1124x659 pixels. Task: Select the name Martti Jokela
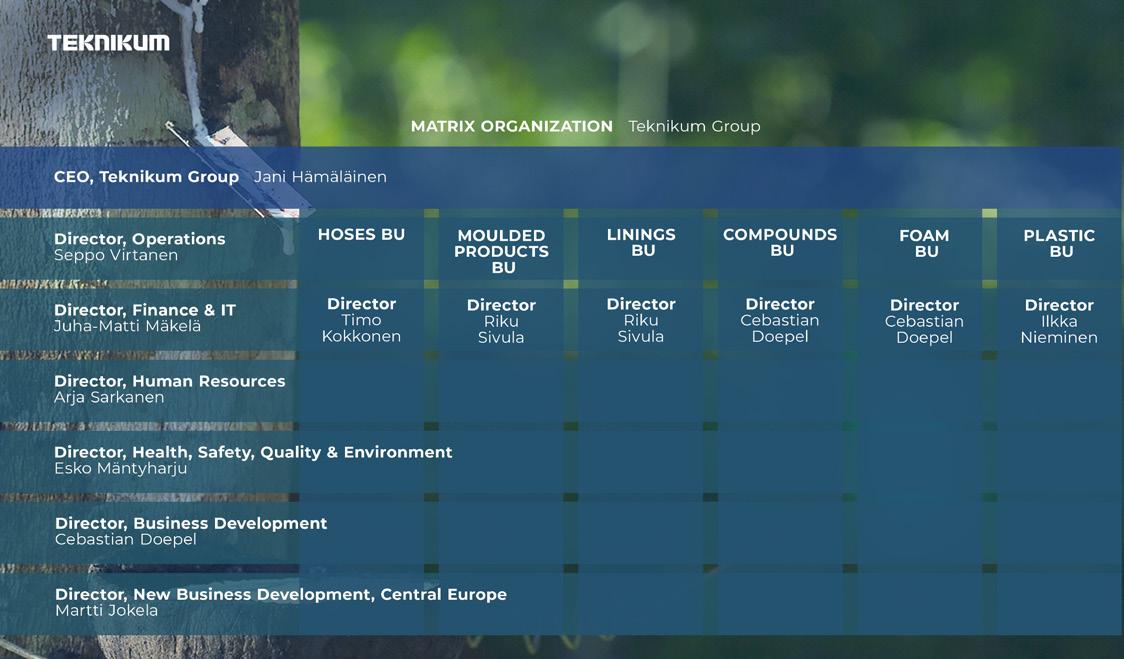pyautogui.click(x=107, y=610)
